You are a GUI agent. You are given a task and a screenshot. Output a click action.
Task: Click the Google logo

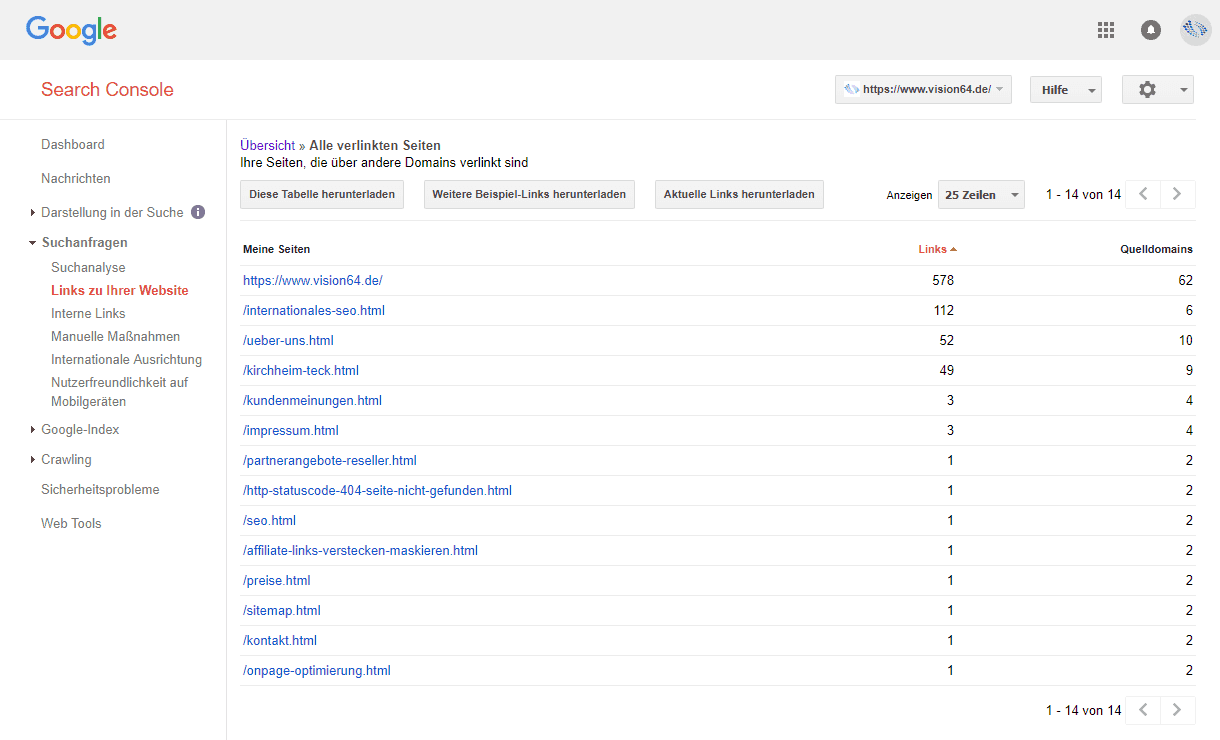(x=71, y=30)
